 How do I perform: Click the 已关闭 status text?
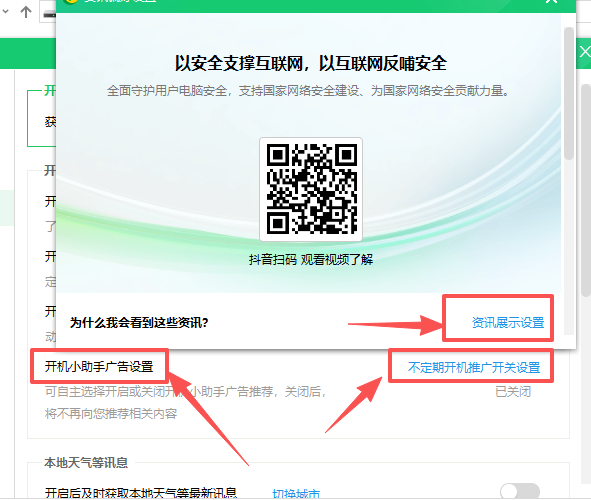coord(513,392)
